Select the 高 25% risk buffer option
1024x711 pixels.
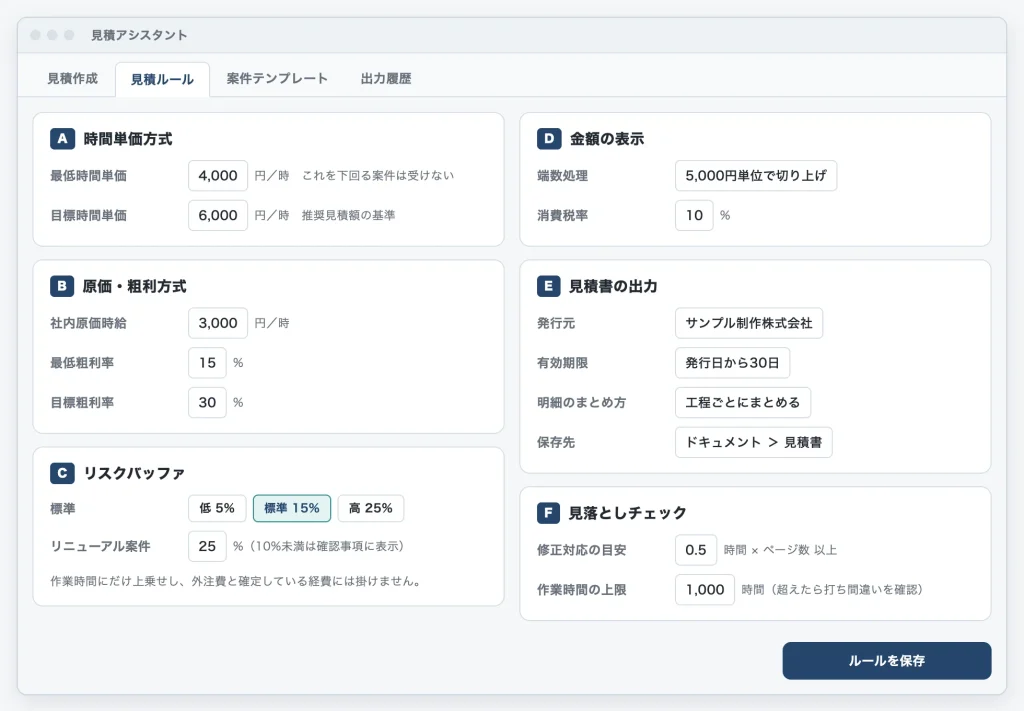[x=371, y=509]
